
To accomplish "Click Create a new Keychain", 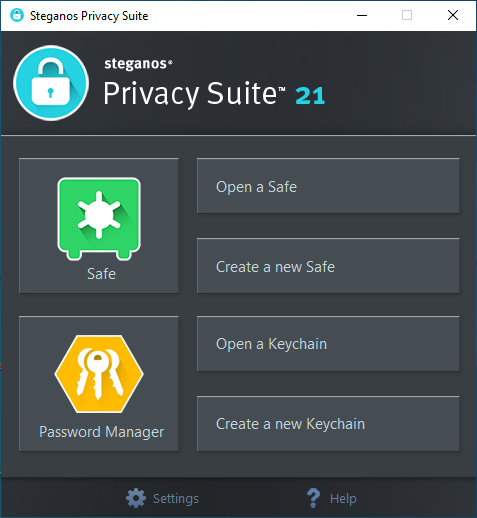I will [328, 424].
